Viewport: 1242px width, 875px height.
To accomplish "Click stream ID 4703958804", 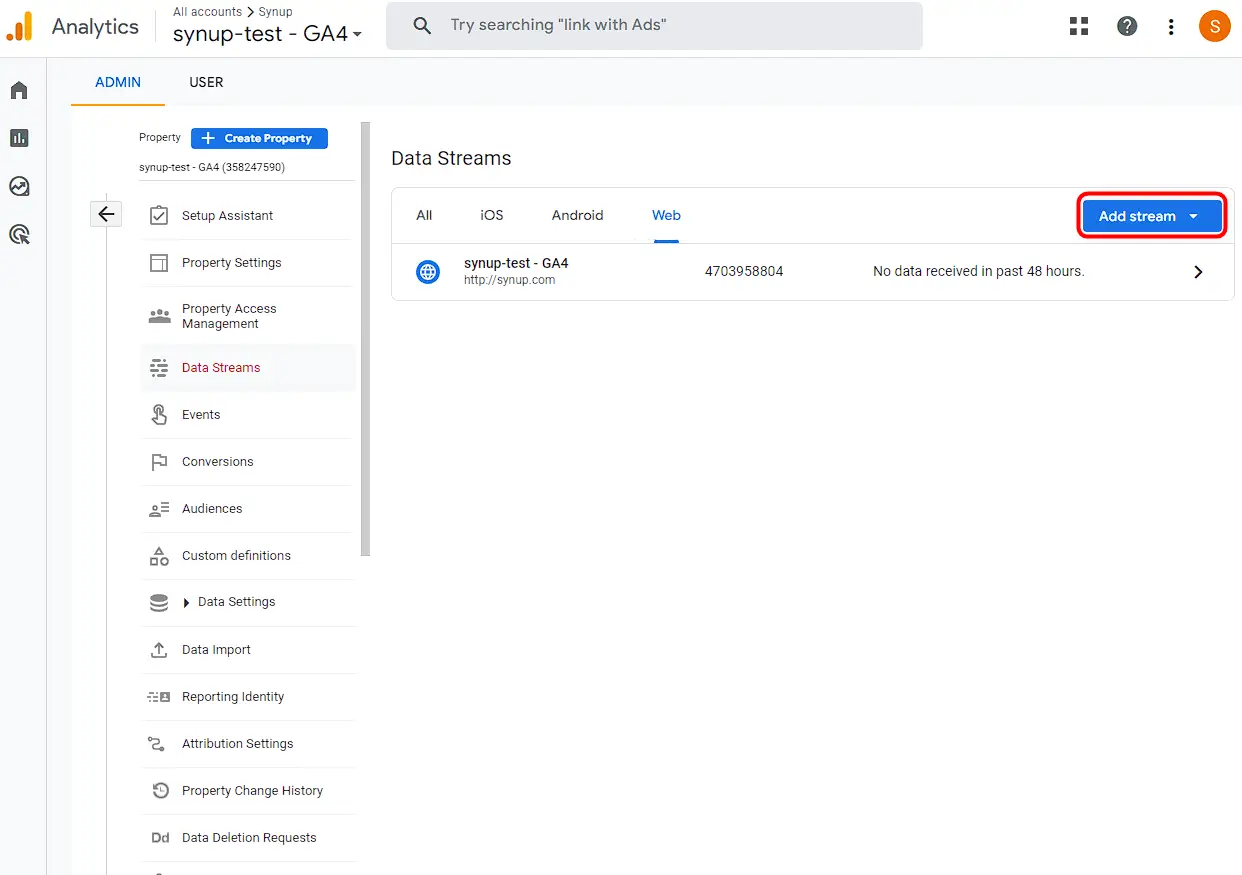I will pos(744,271).
